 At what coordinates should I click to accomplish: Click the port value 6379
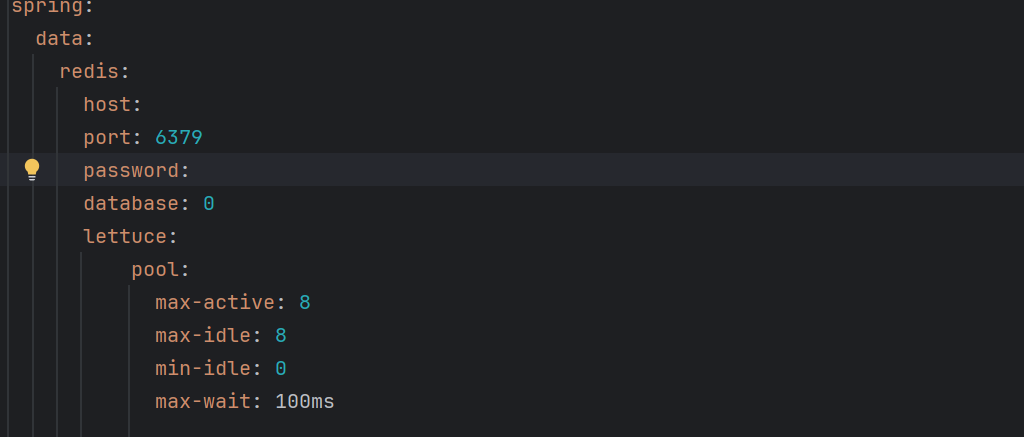[x=179, y=138]
